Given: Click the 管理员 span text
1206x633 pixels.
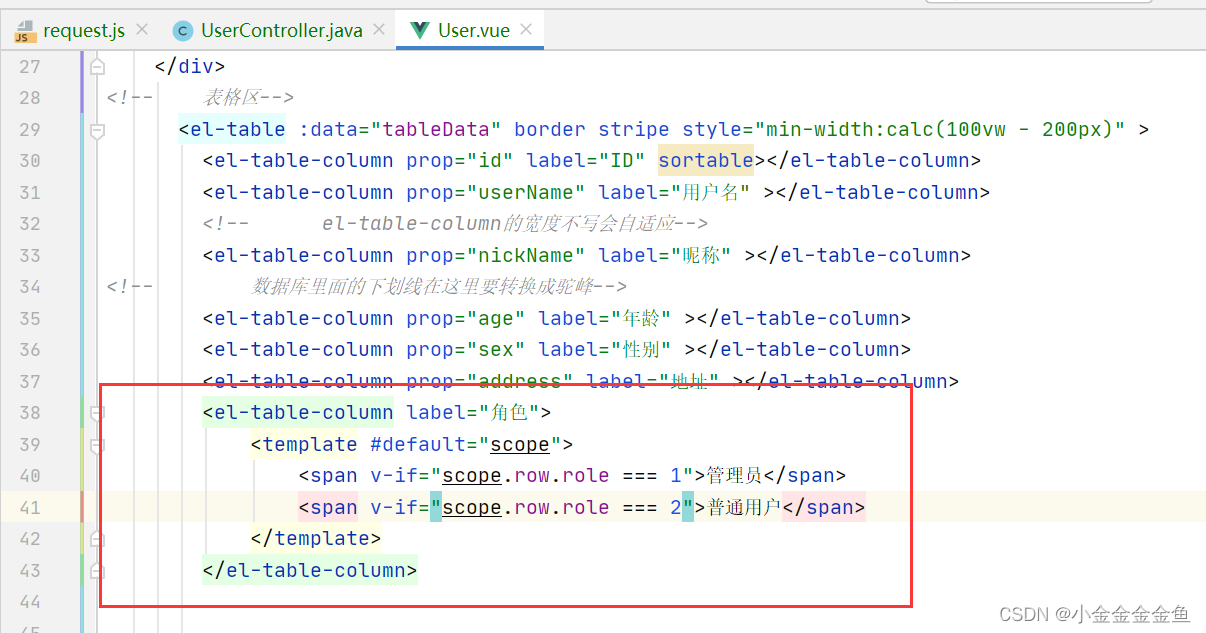Looking at the screenshot, I should coord(735,476).
